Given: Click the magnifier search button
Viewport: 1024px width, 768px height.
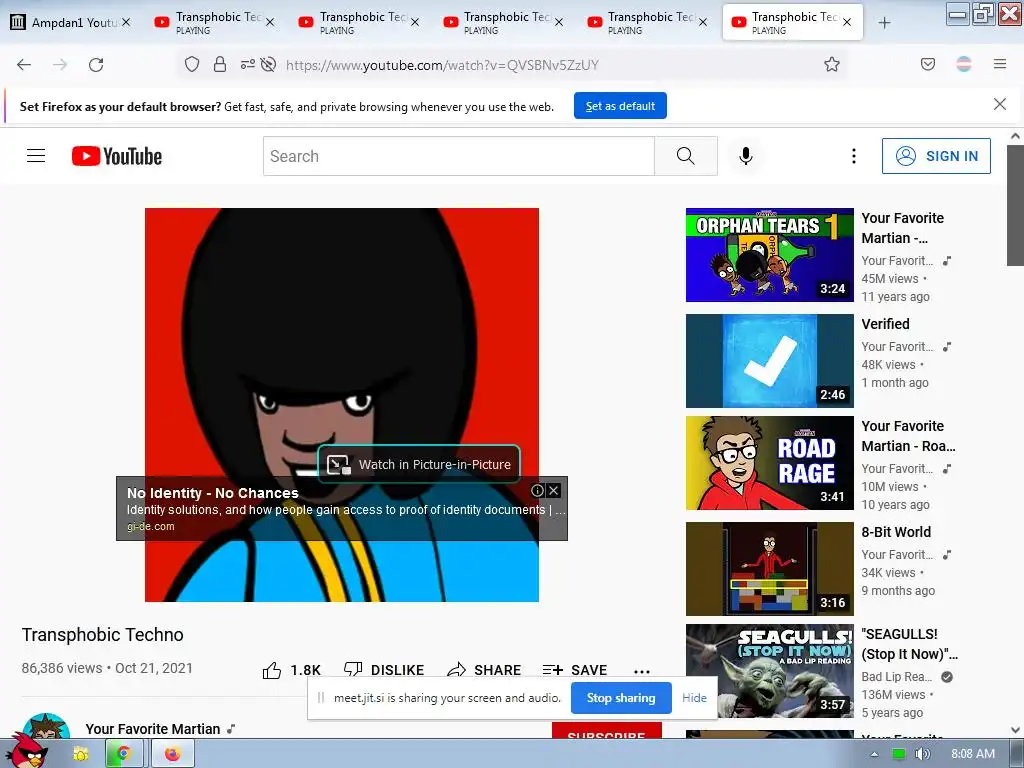Looking at the screenshot, I should [686, 156].
